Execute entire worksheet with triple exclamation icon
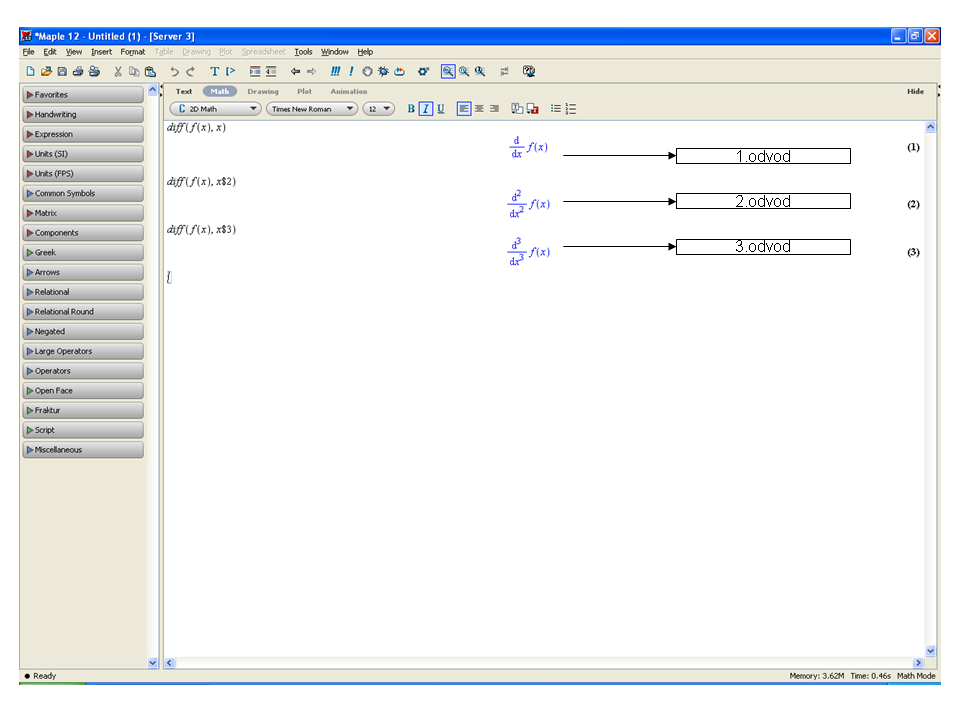This screenshot has width=960, height=720. 336,71
